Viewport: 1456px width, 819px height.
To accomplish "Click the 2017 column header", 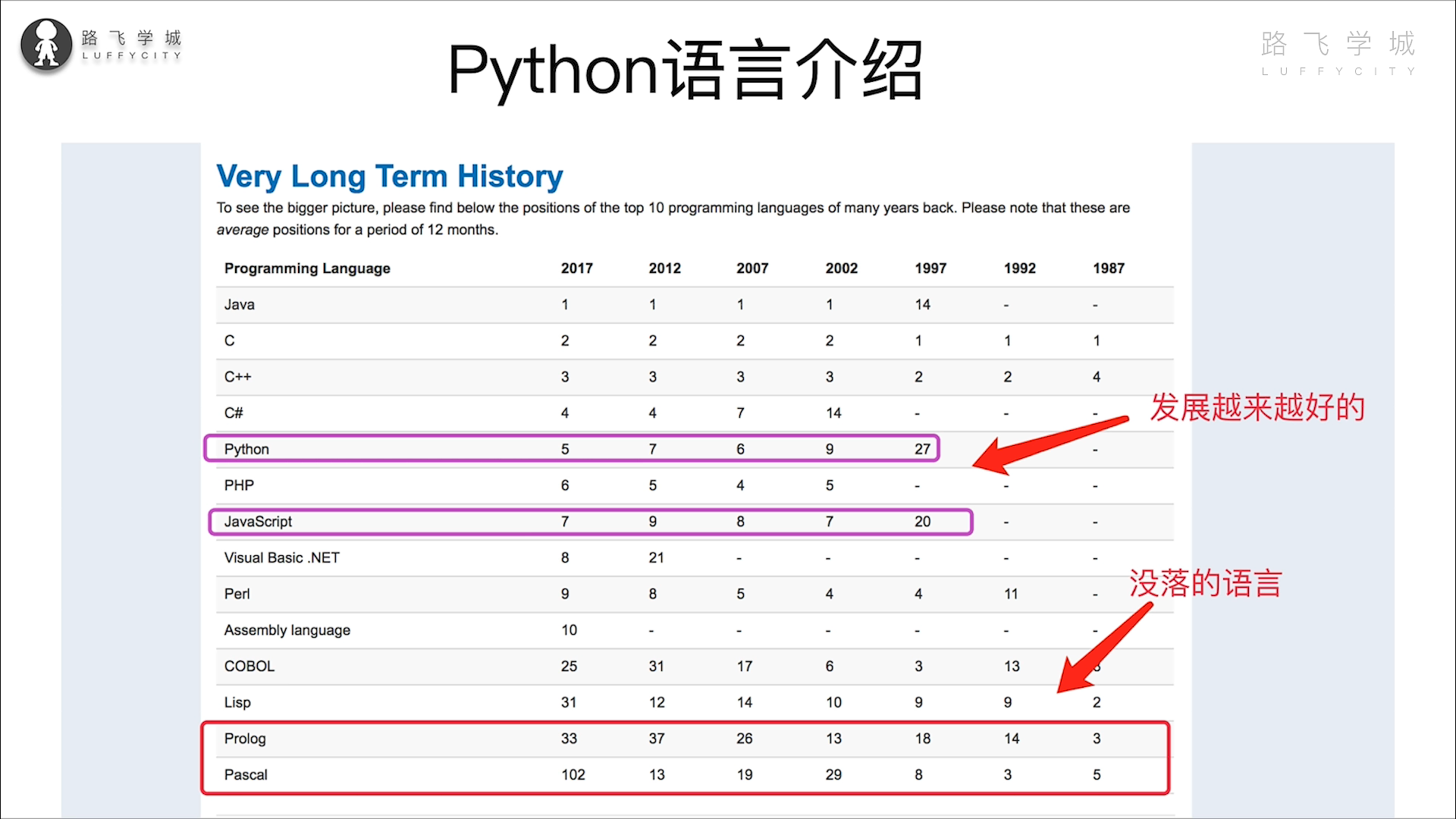I will [x=576, y=268].
